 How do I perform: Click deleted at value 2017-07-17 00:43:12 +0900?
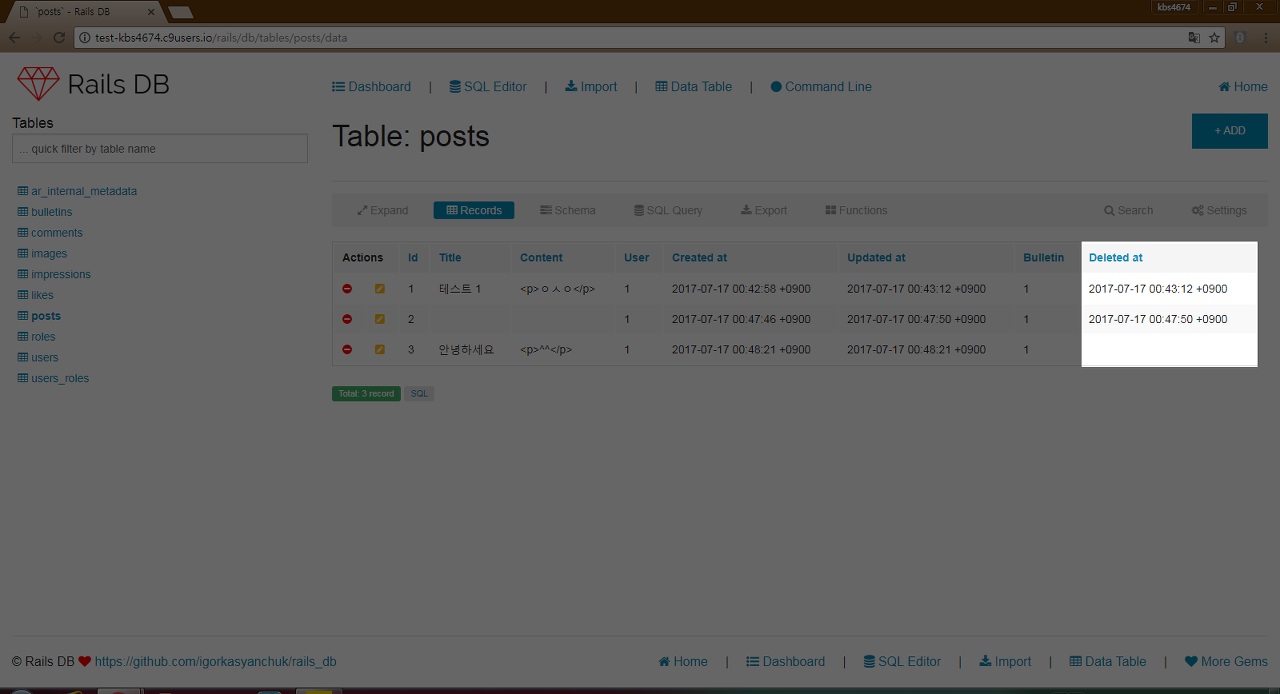click(x=1158, y=289)
